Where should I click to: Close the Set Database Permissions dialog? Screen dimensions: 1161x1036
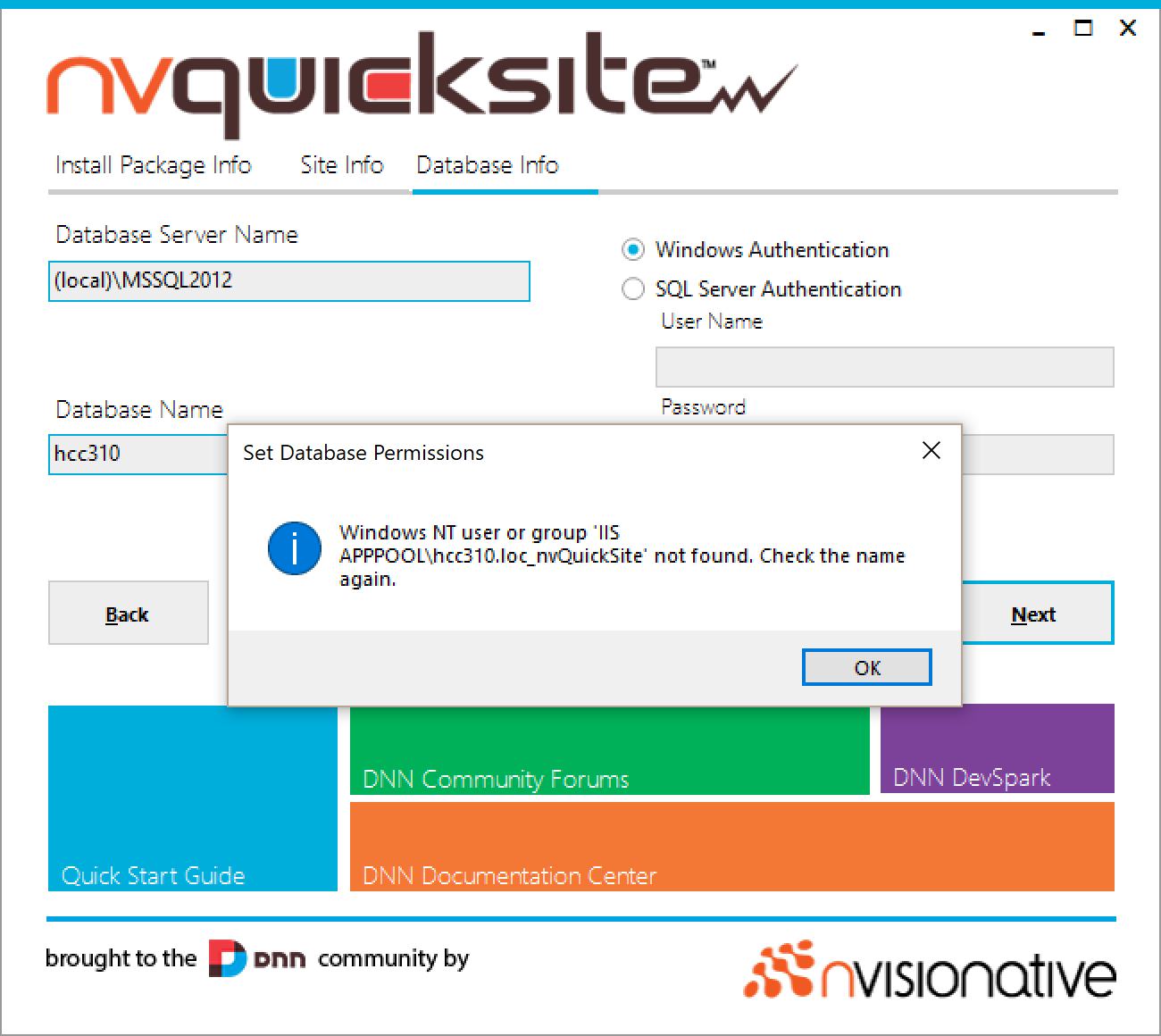[x=931, y=450]
